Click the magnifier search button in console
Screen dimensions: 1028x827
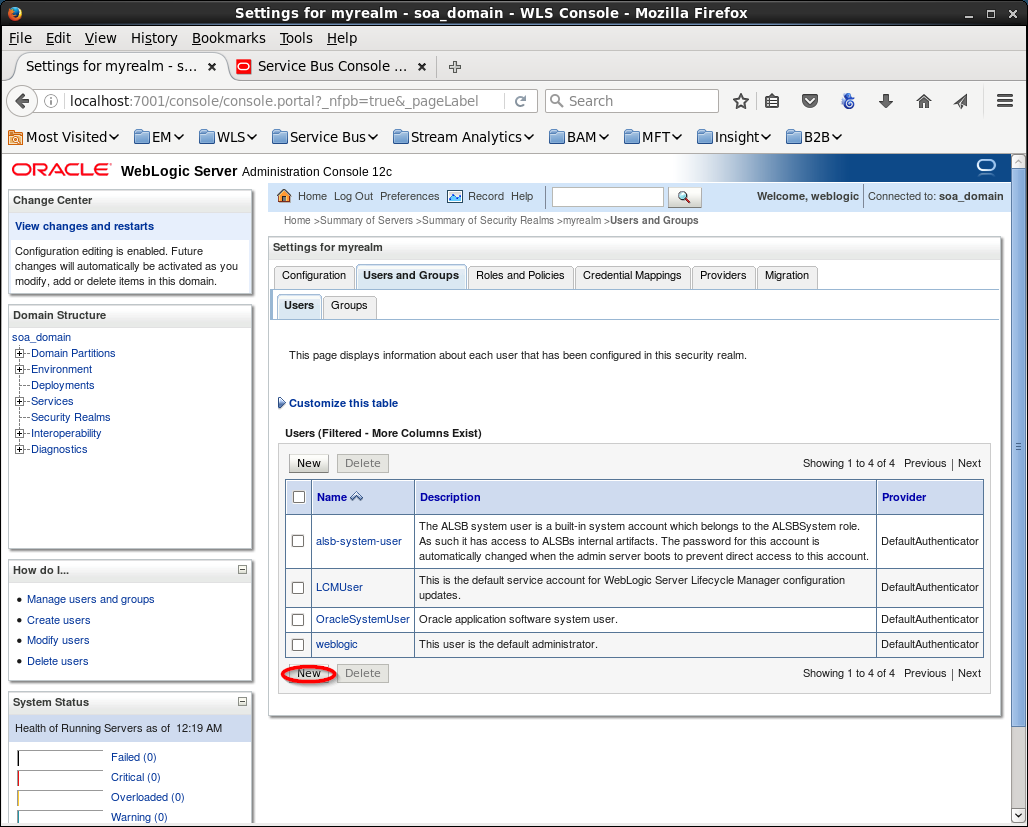click(x=684, y=197)
